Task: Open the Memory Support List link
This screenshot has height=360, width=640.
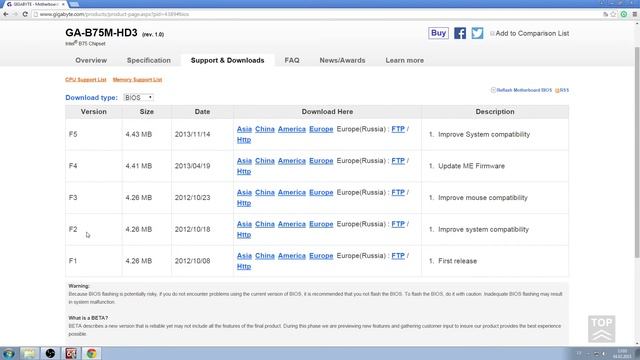Action: 137,80
